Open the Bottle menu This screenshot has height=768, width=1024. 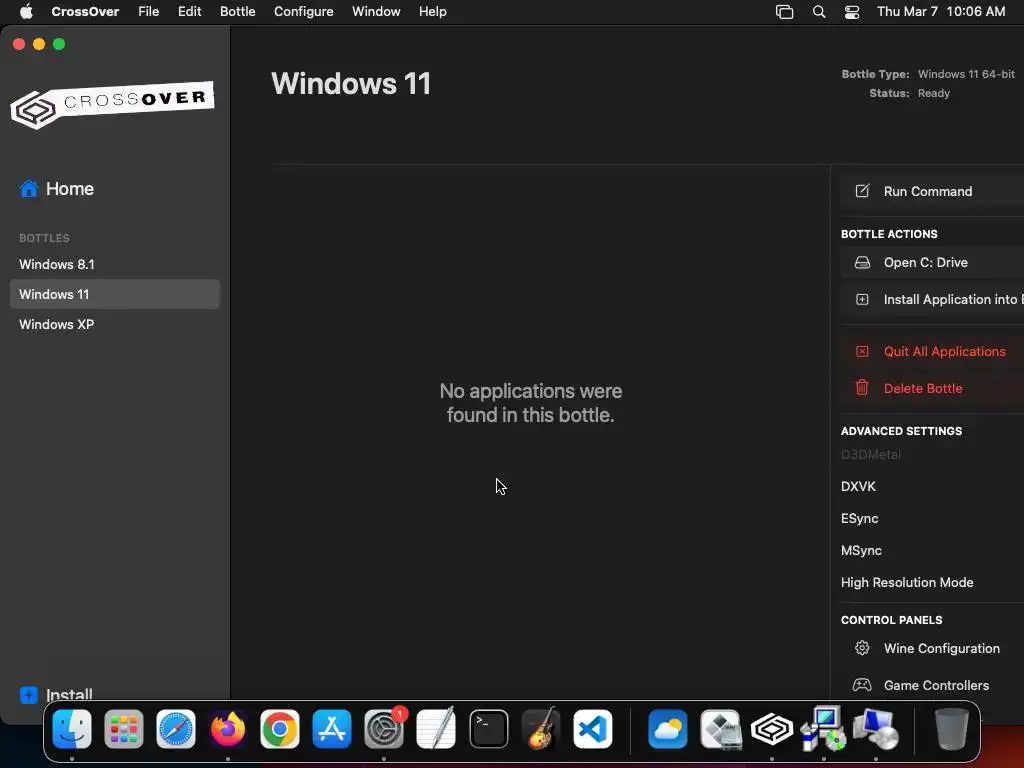tap(238, 12)
